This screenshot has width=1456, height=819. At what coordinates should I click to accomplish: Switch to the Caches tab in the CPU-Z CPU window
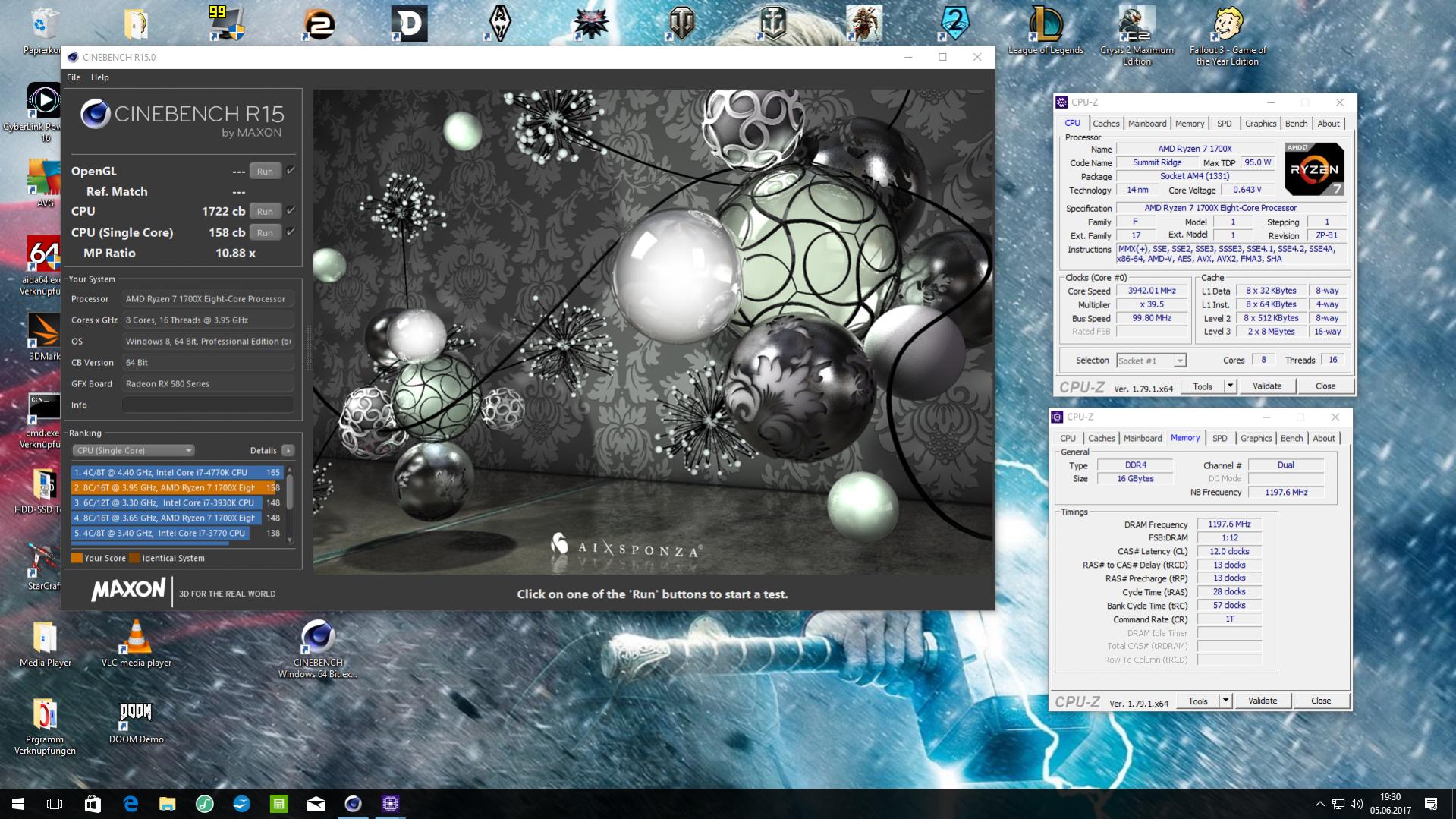coord(1105,124)
